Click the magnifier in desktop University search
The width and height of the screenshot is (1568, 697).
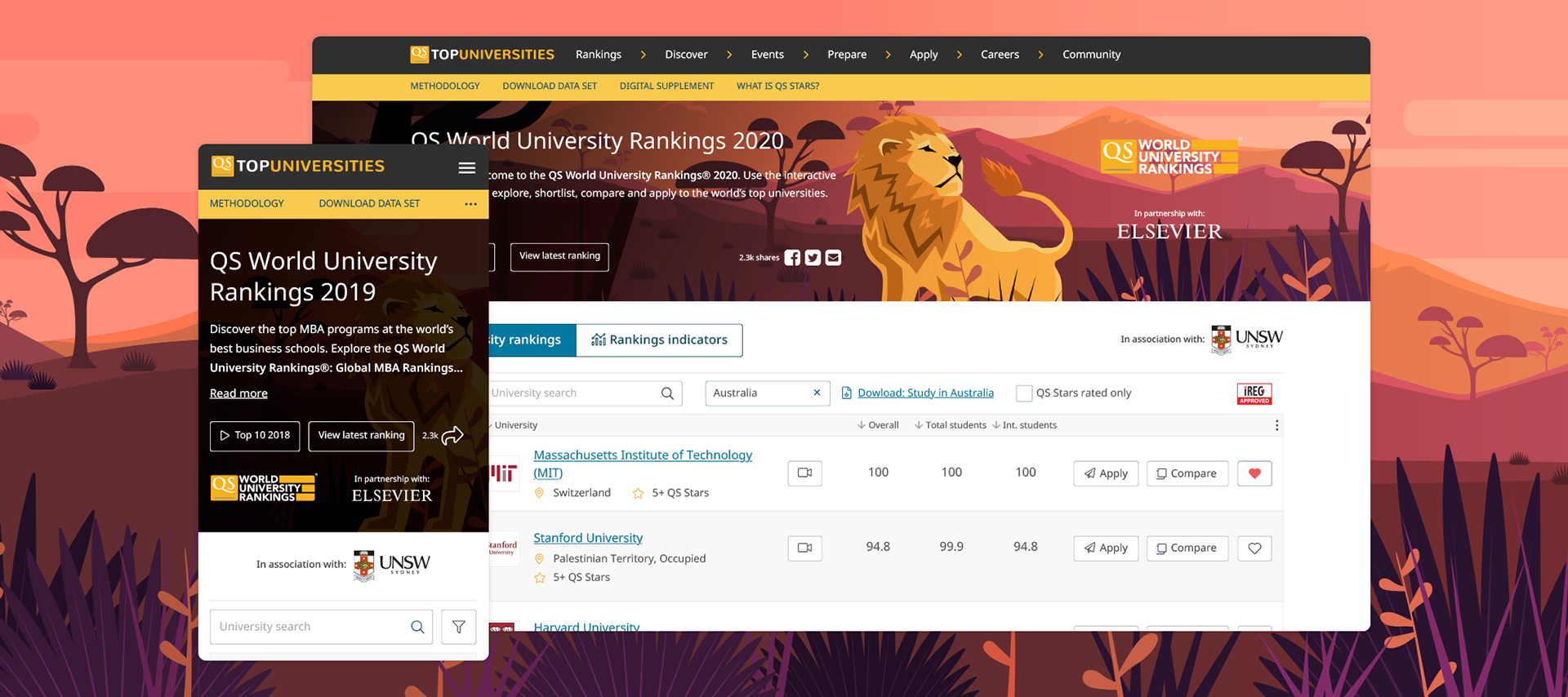(x=667, y=393)
